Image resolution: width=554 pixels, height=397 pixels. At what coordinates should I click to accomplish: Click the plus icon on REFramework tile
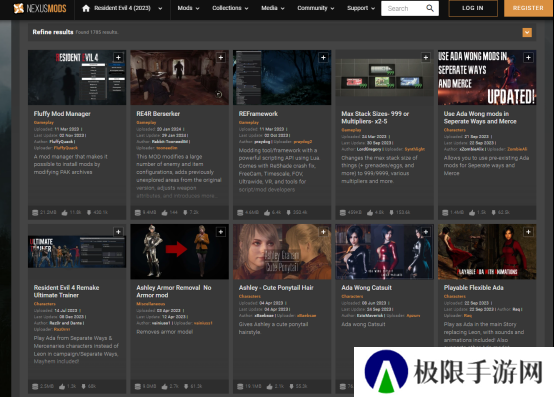(323, 58)
